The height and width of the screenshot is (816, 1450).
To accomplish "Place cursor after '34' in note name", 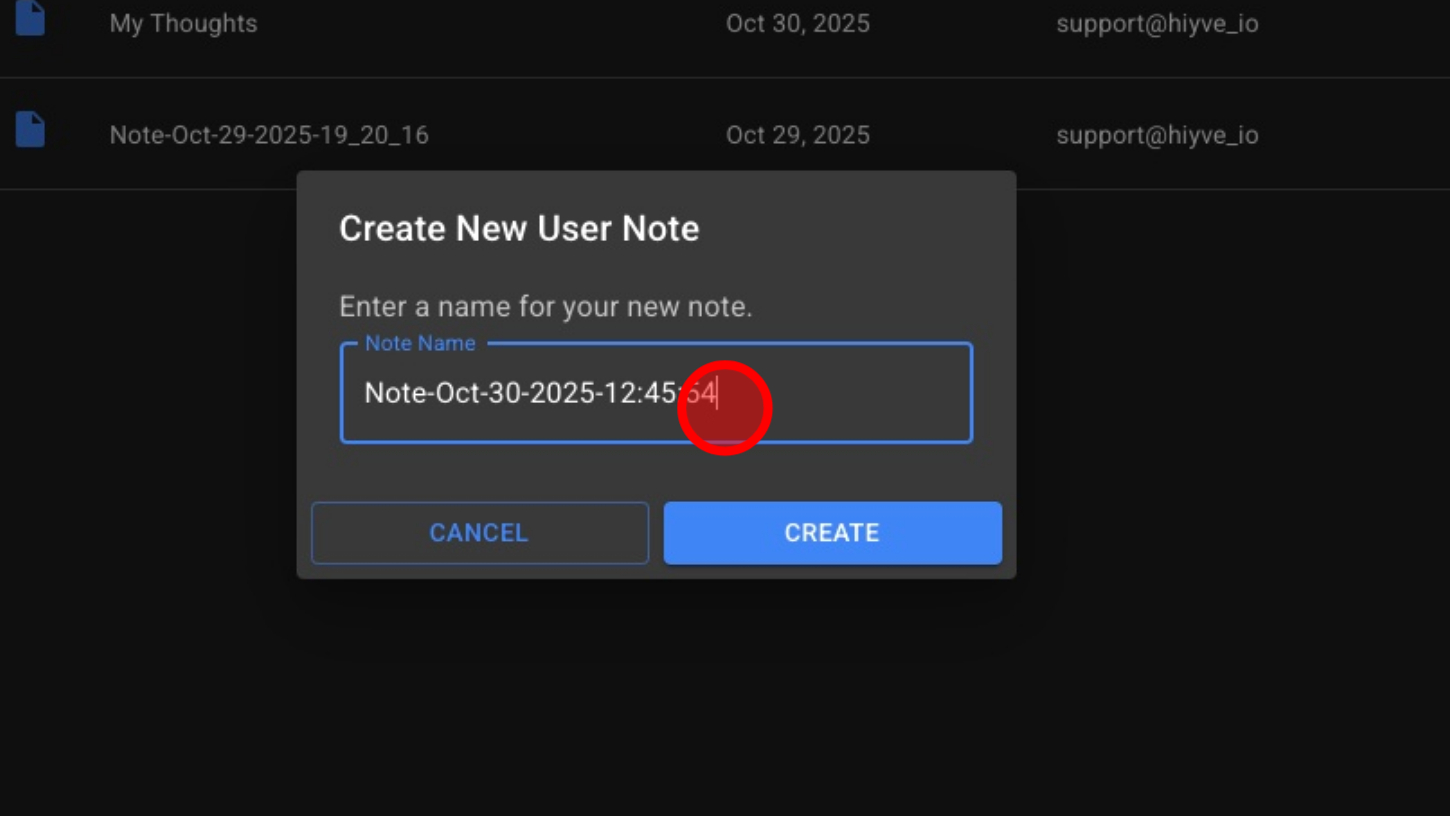I will pyautogui.click(x=718, y=393).
